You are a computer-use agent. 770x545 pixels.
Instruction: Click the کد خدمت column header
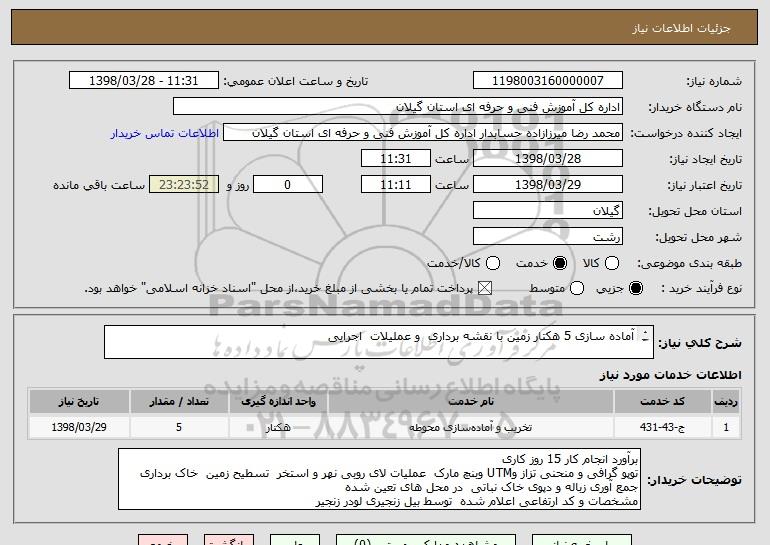[x=662, y=402]
